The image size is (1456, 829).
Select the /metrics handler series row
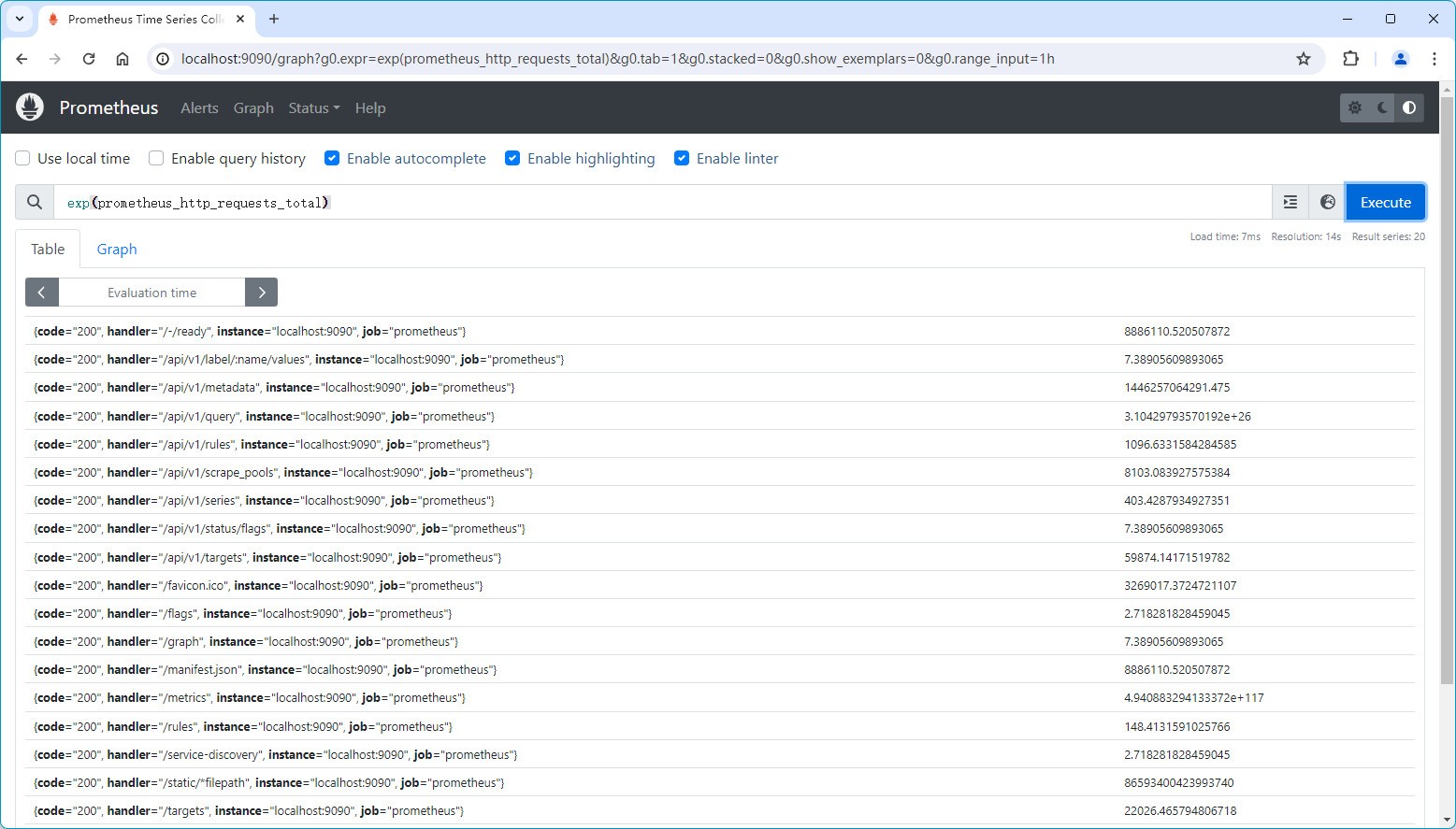(x=719, y=697)
